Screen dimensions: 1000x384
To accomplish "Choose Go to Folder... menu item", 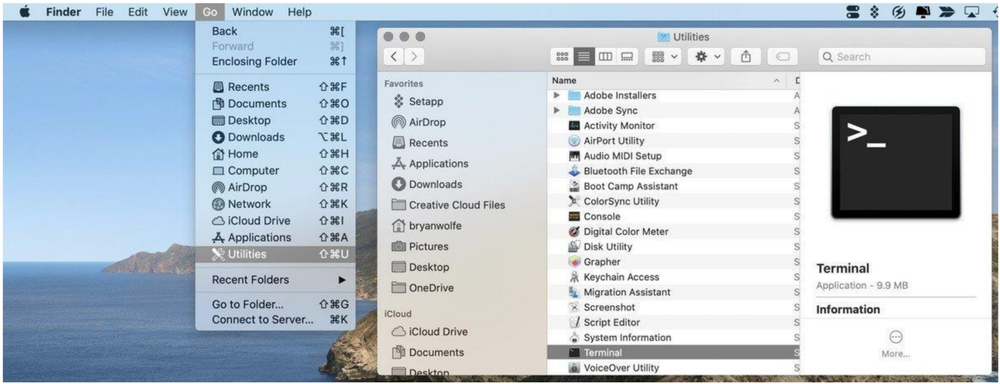I will pos(275,305).
